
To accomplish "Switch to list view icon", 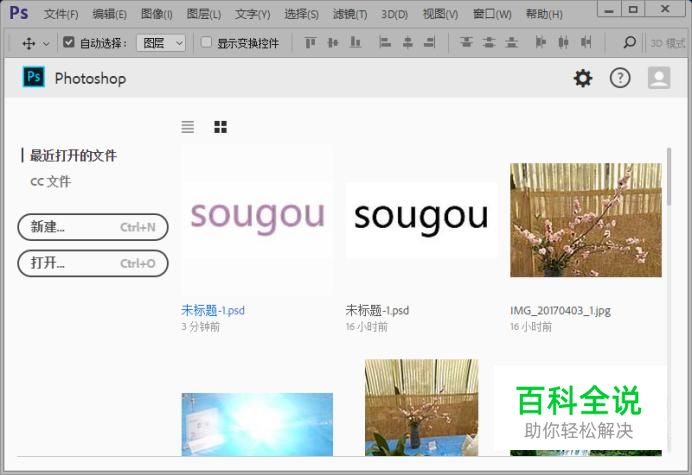I will pyautogui.click(x=188, y=127).
